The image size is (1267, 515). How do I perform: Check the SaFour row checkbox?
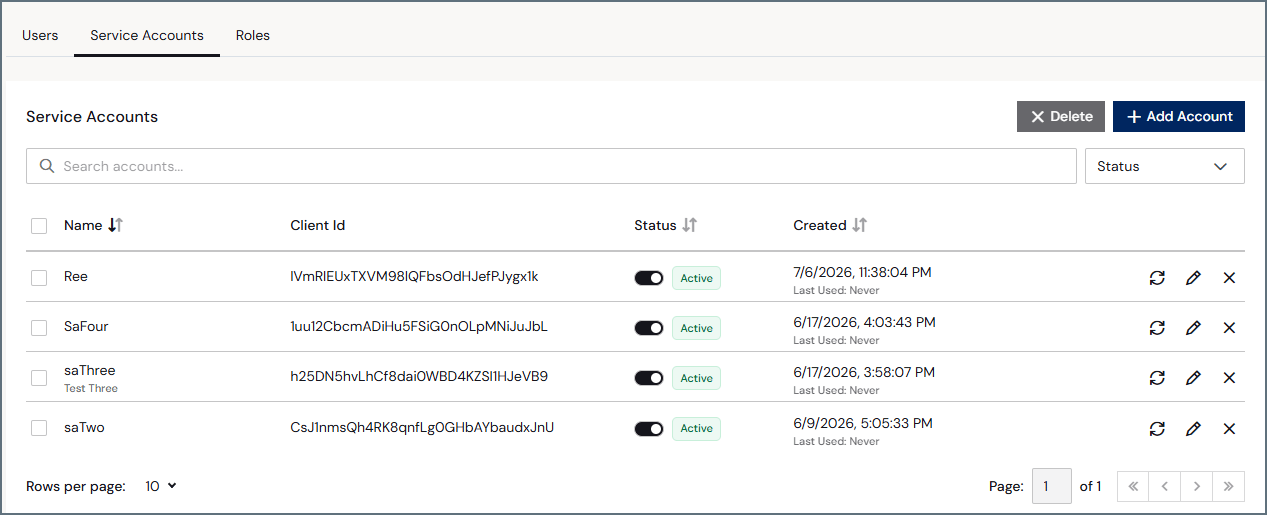[39, 328]
